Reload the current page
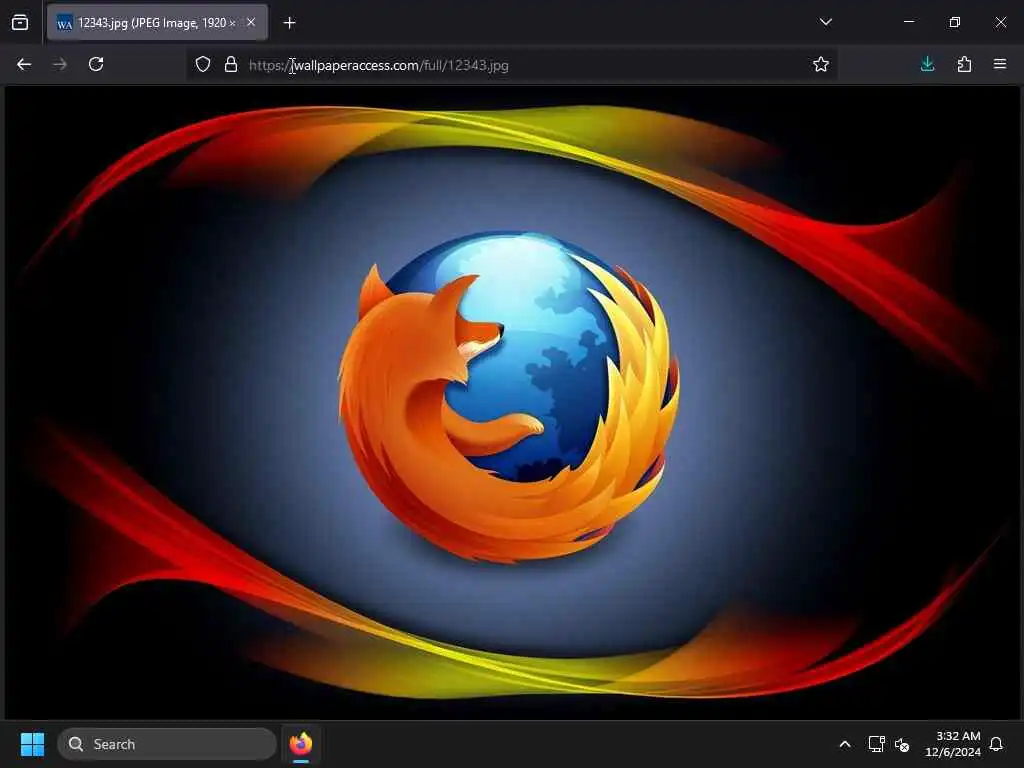The height and width of the screenshot is (768, 1024). click(96, 64)
